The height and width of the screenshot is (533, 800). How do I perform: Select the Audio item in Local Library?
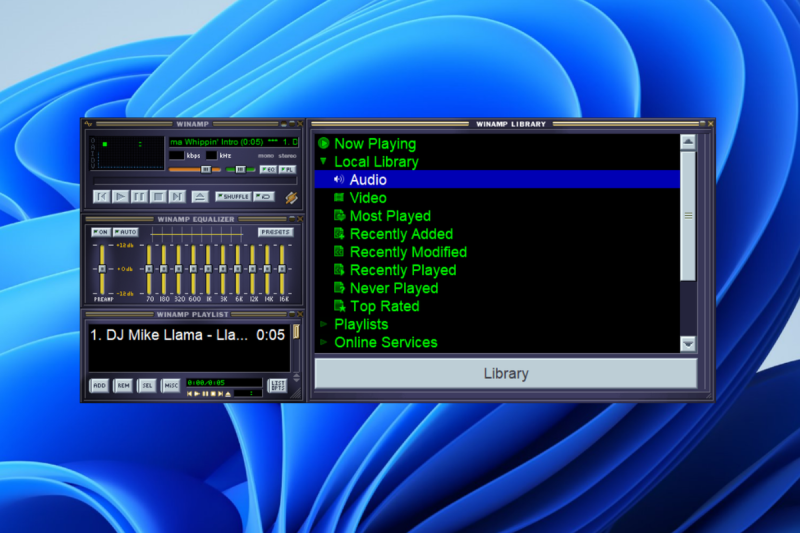tap(497, 180)
